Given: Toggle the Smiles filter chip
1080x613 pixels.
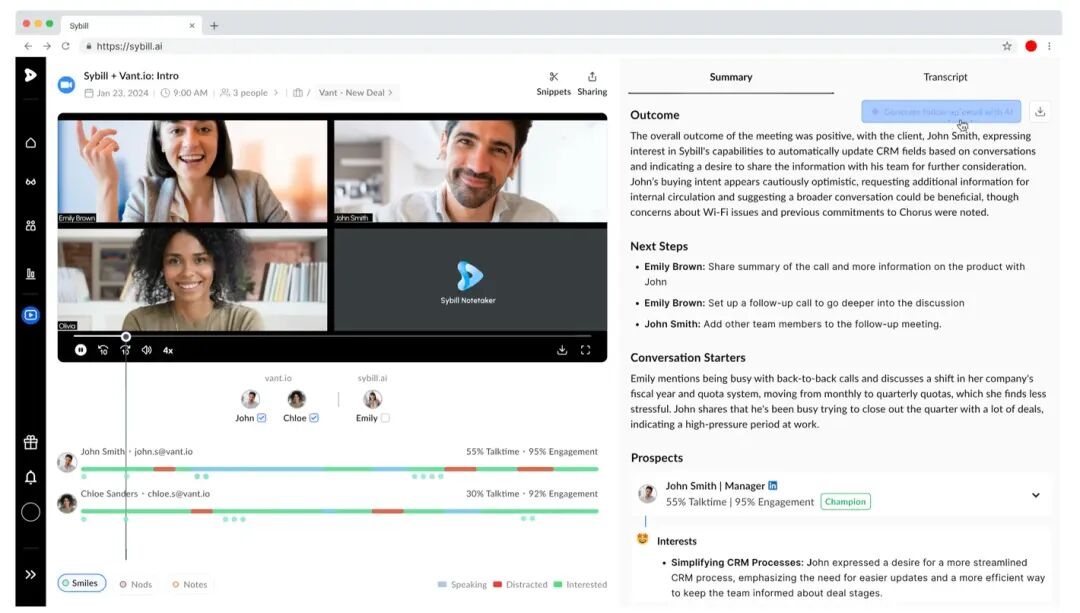Looking at the screenshot, I should pyautogui.click(x=81, y=583).
